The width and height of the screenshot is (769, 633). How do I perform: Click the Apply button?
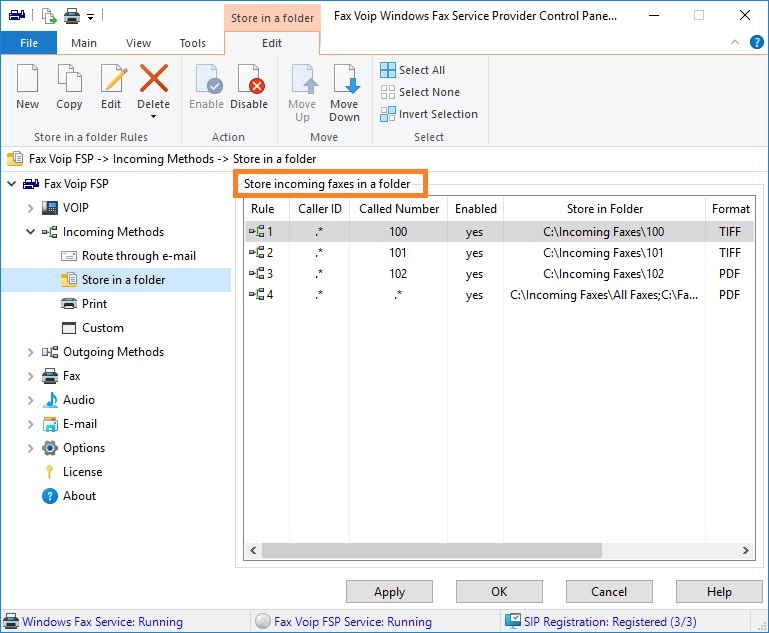389,592
